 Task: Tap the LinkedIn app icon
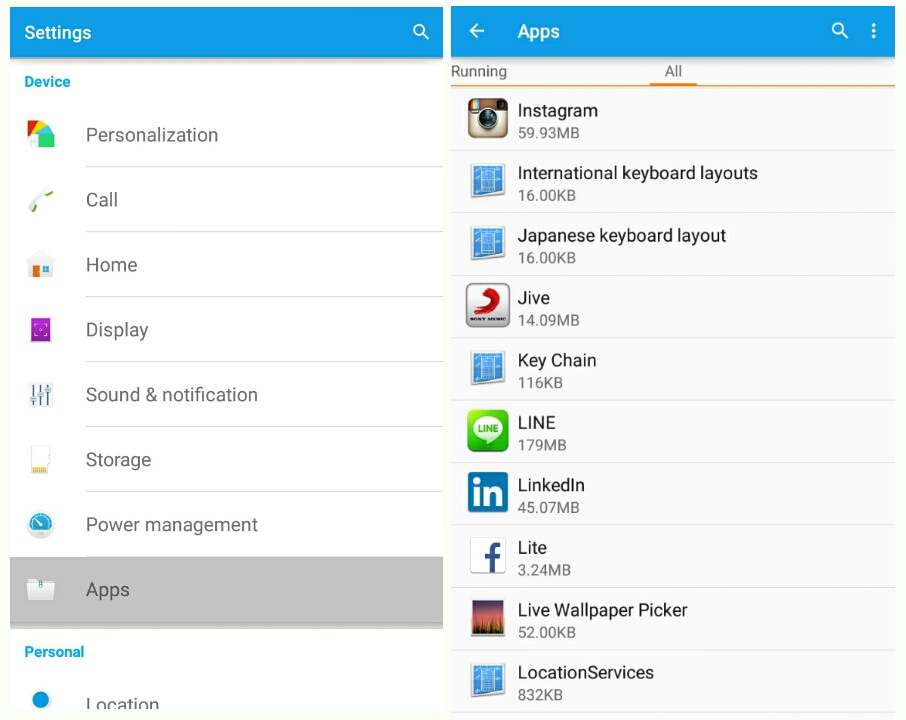tap(488, 493)
